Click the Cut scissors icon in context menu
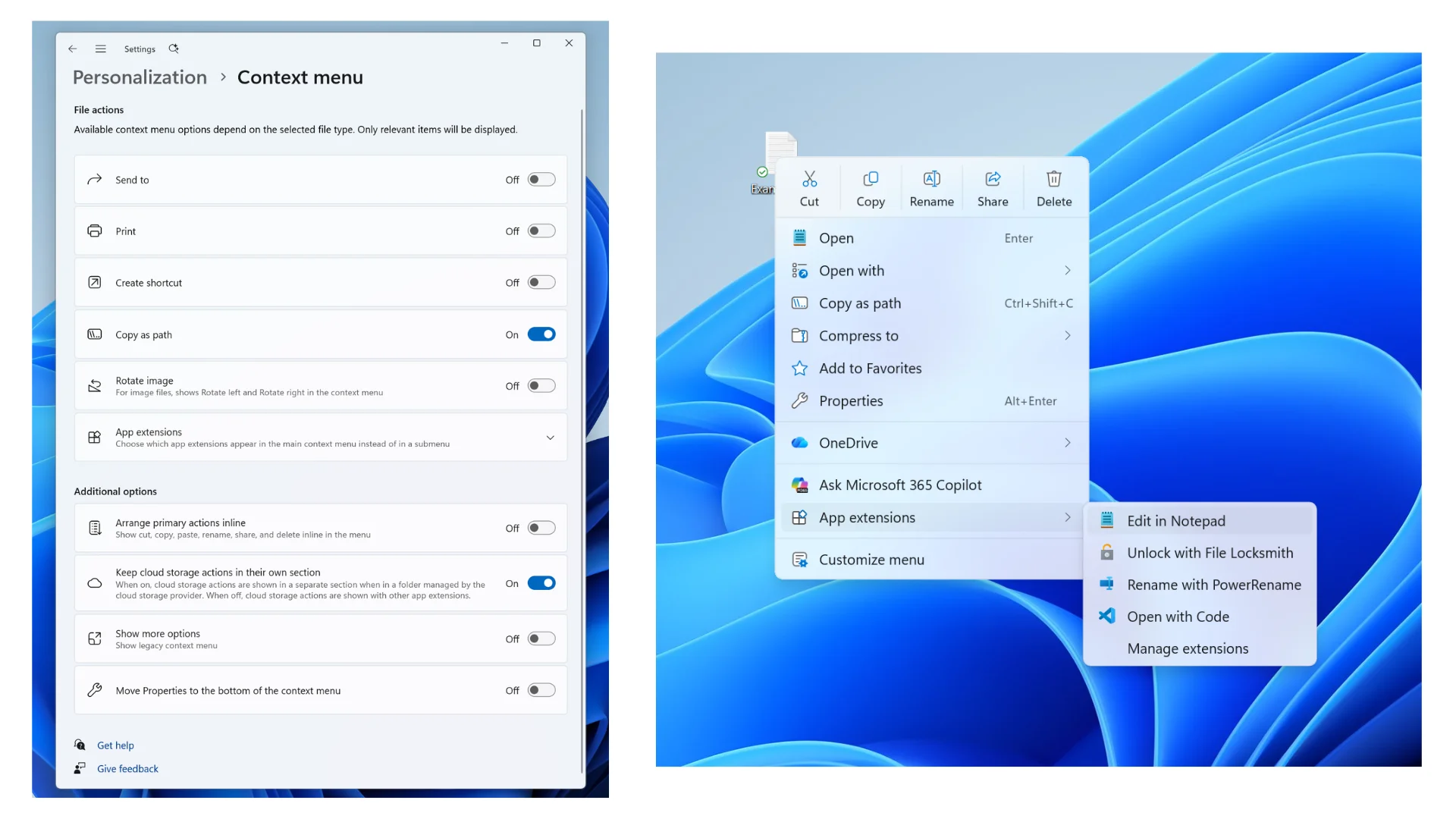The image size is (1456, 819). (809, 179)
